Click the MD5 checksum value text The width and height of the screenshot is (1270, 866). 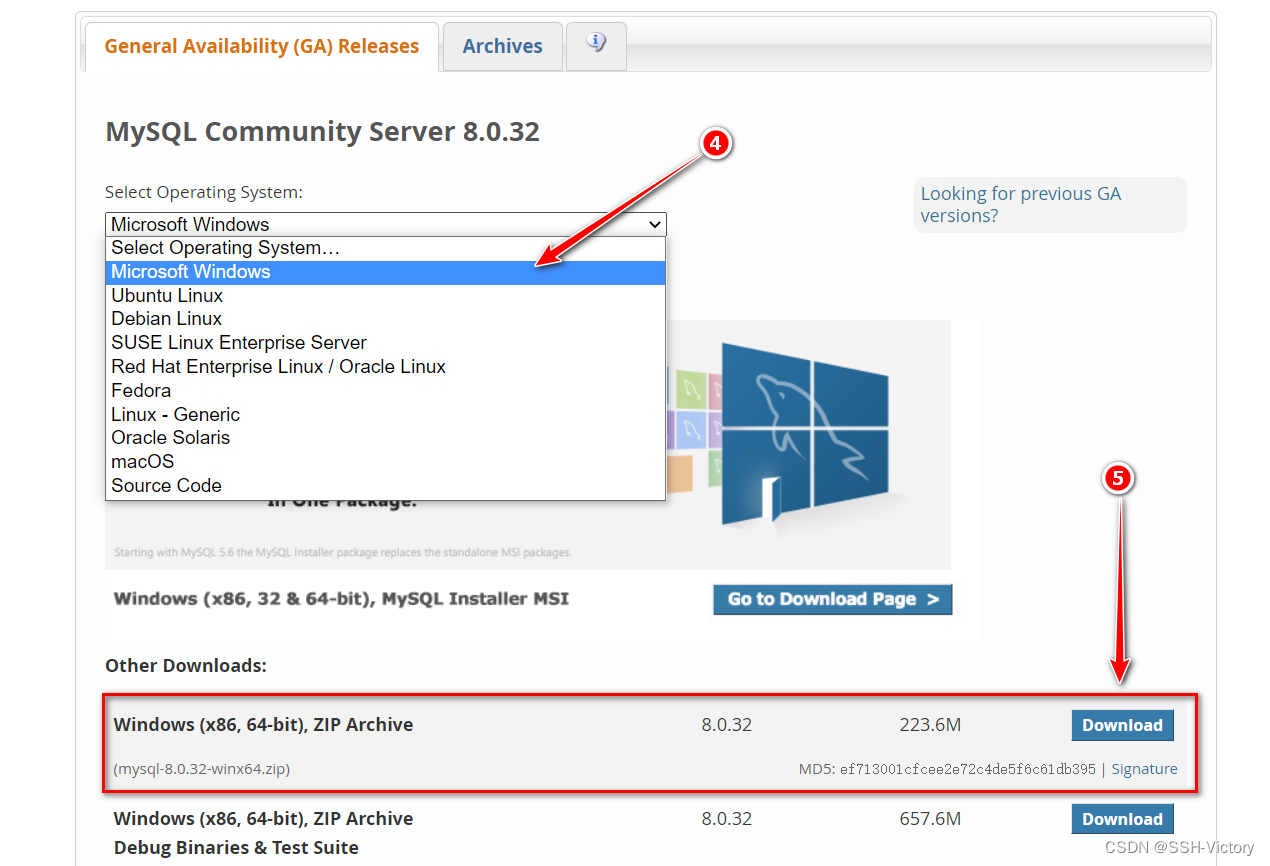point(968,769)
